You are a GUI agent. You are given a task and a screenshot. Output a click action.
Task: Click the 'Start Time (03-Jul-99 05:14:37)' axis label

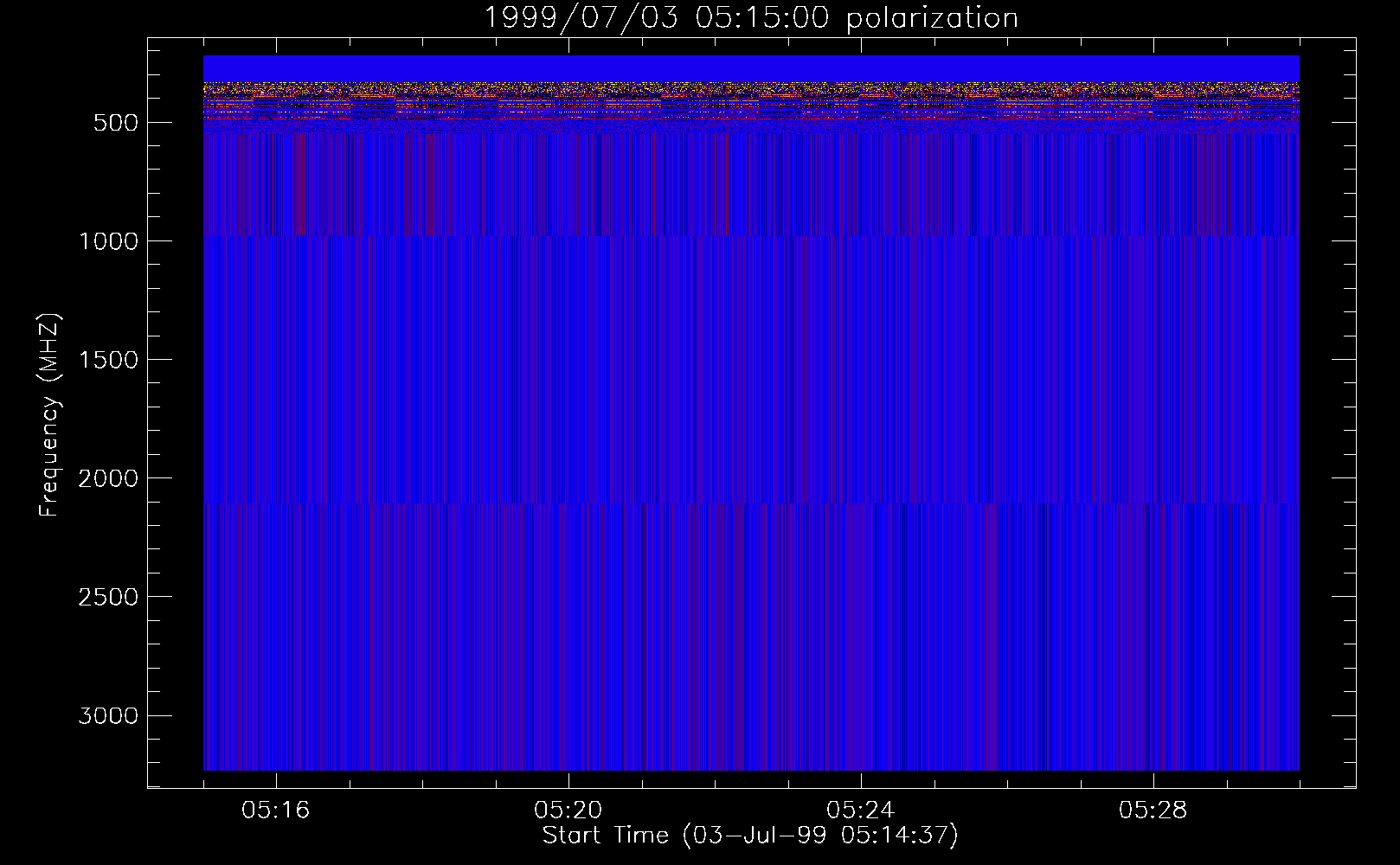point(750,836)
